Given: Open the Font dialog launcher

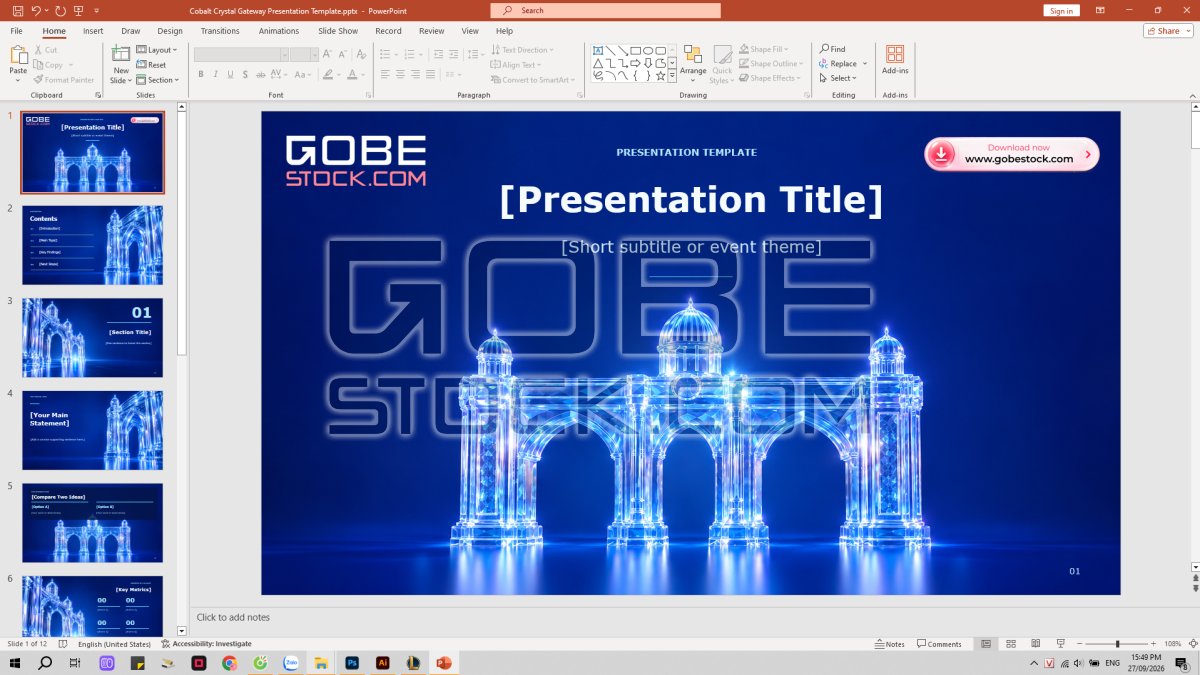Looking at the screenshot, I should tap(369, 95).
